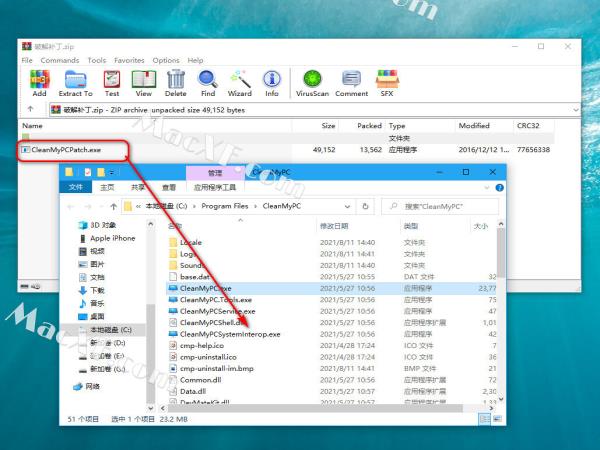Switch to the 查看 ribbon tab
Image resolution: width=600 pixels, height=450 pixels.
169,187
